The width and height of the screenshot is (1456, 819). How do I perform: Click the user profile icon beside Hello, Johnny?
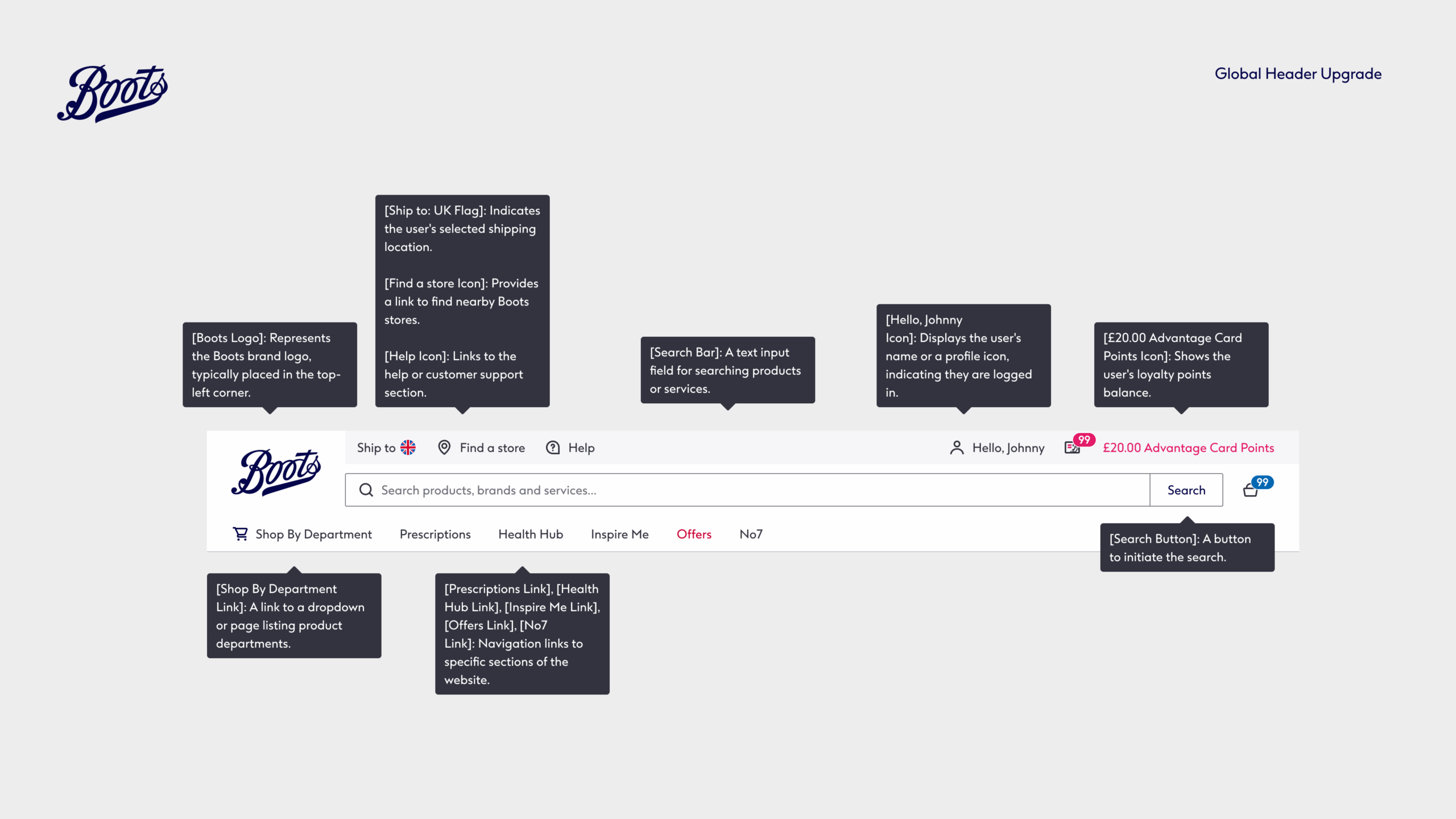click(957, 448)
